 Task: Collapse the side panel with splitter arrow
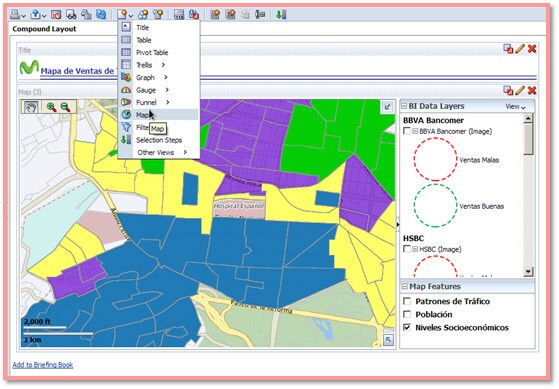click(x=398, y=224)
